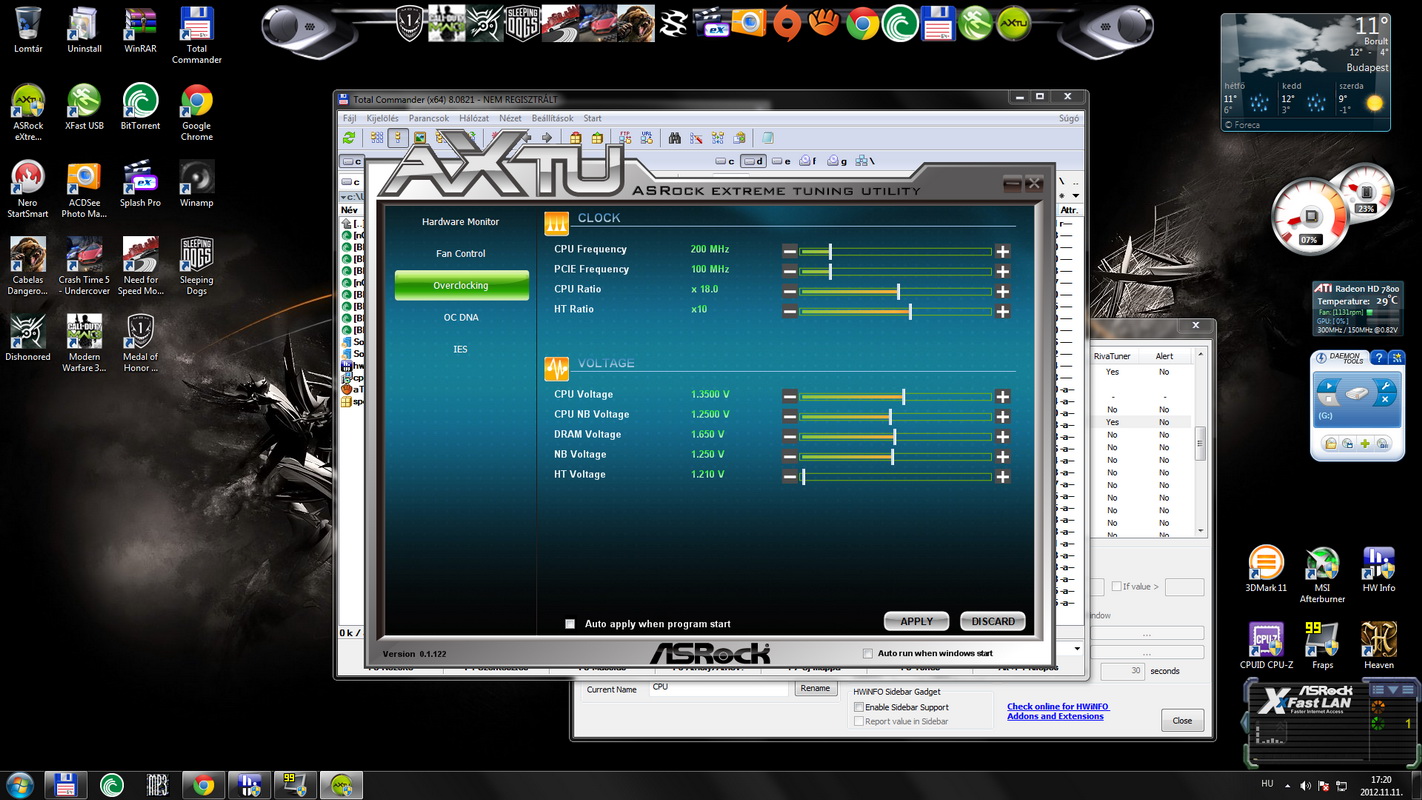Increase PCIE Frequency with plus button

pos(1002,272)
